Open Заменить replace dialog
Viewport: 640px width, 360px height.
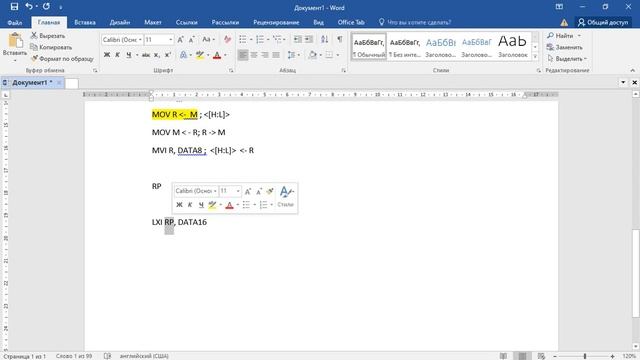click(x=564, y=47)
